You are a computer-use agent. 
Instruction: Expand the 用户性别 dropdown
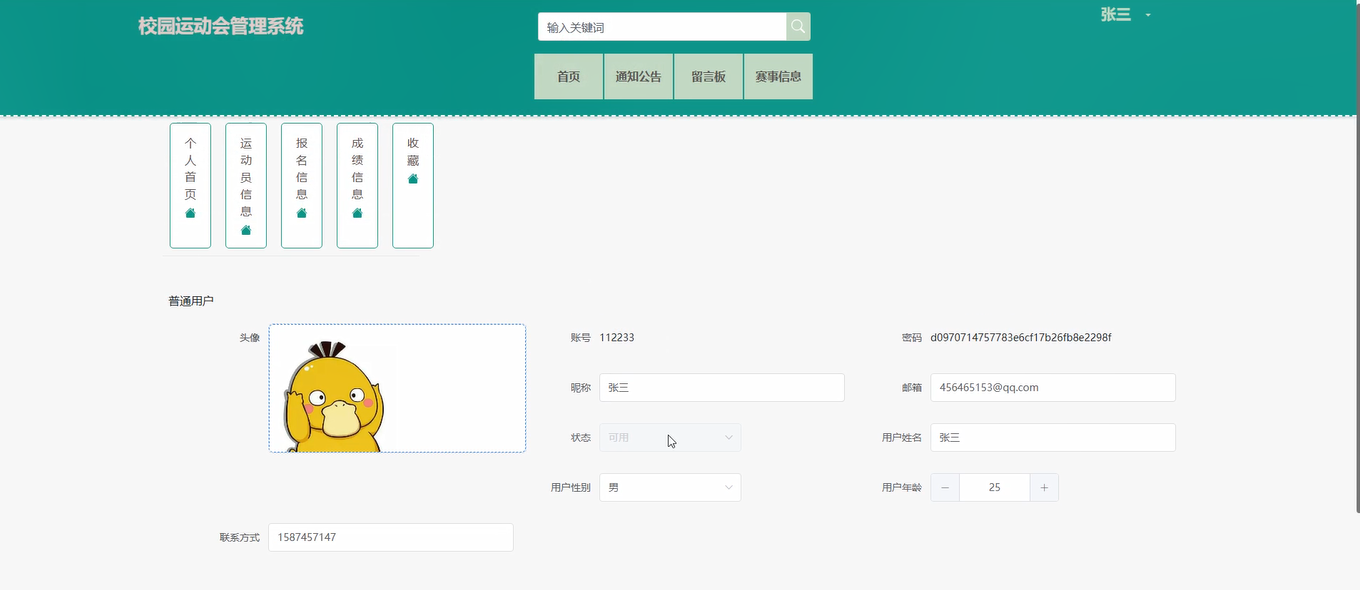click(670, 487)
